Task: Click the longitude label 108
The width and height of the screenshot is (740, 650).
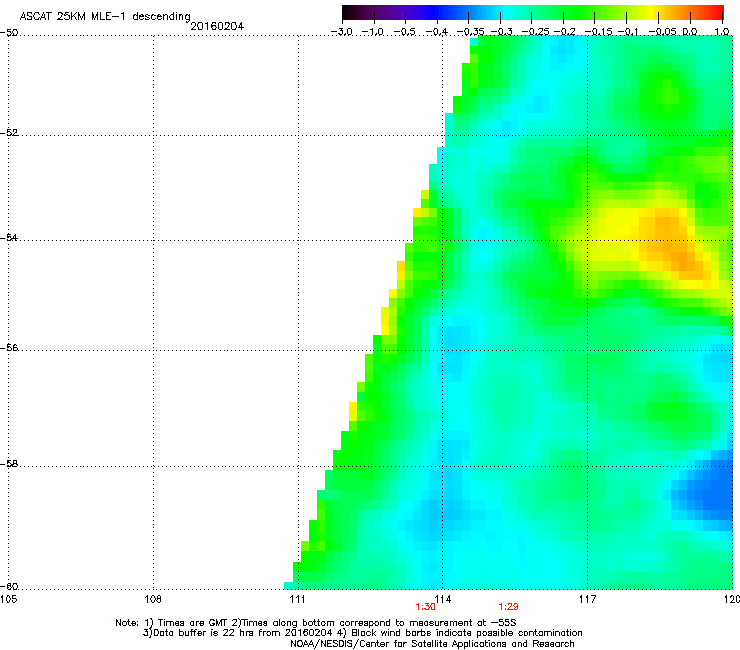Action: 153,599
